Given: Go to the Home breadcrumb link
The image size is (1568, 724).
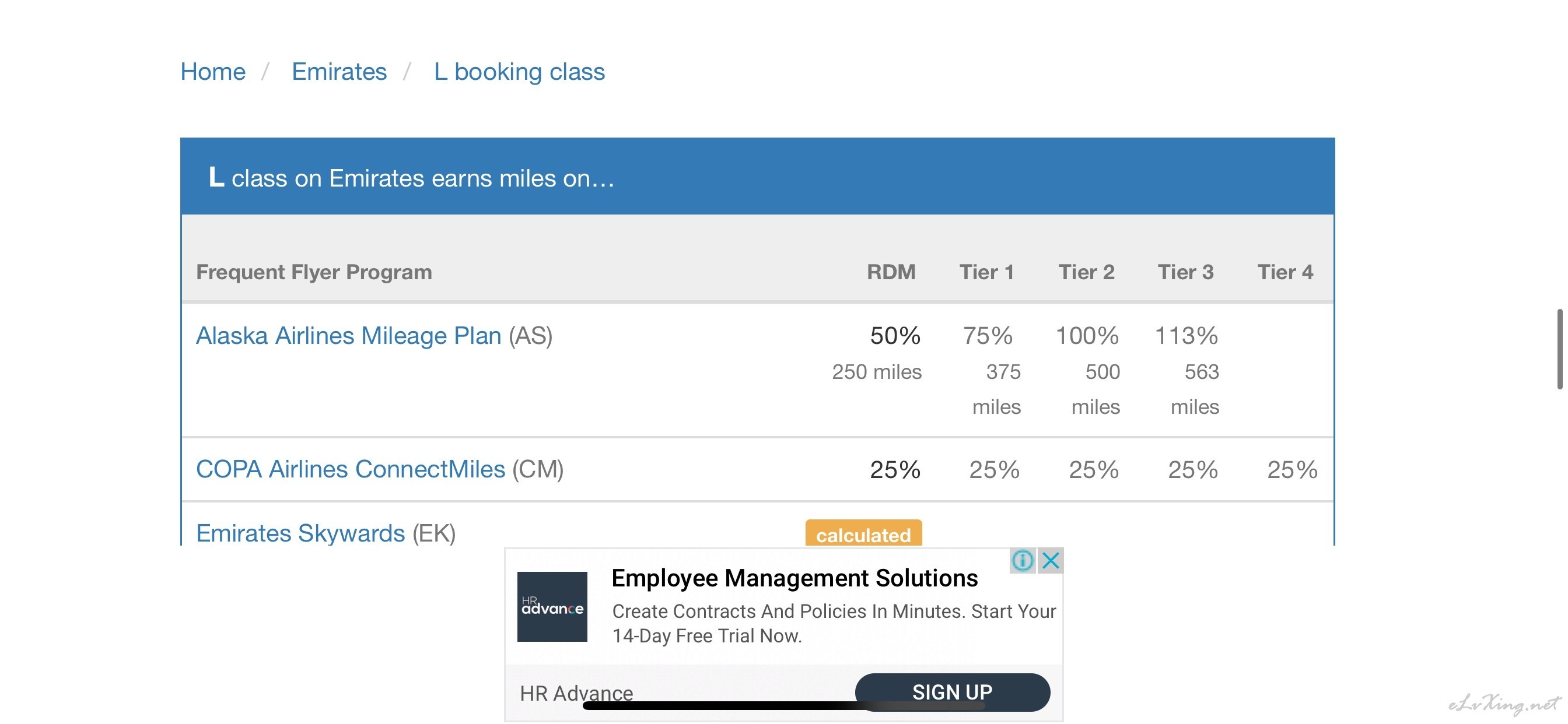Looking at the screenshot, I should (x=213, y=72).
